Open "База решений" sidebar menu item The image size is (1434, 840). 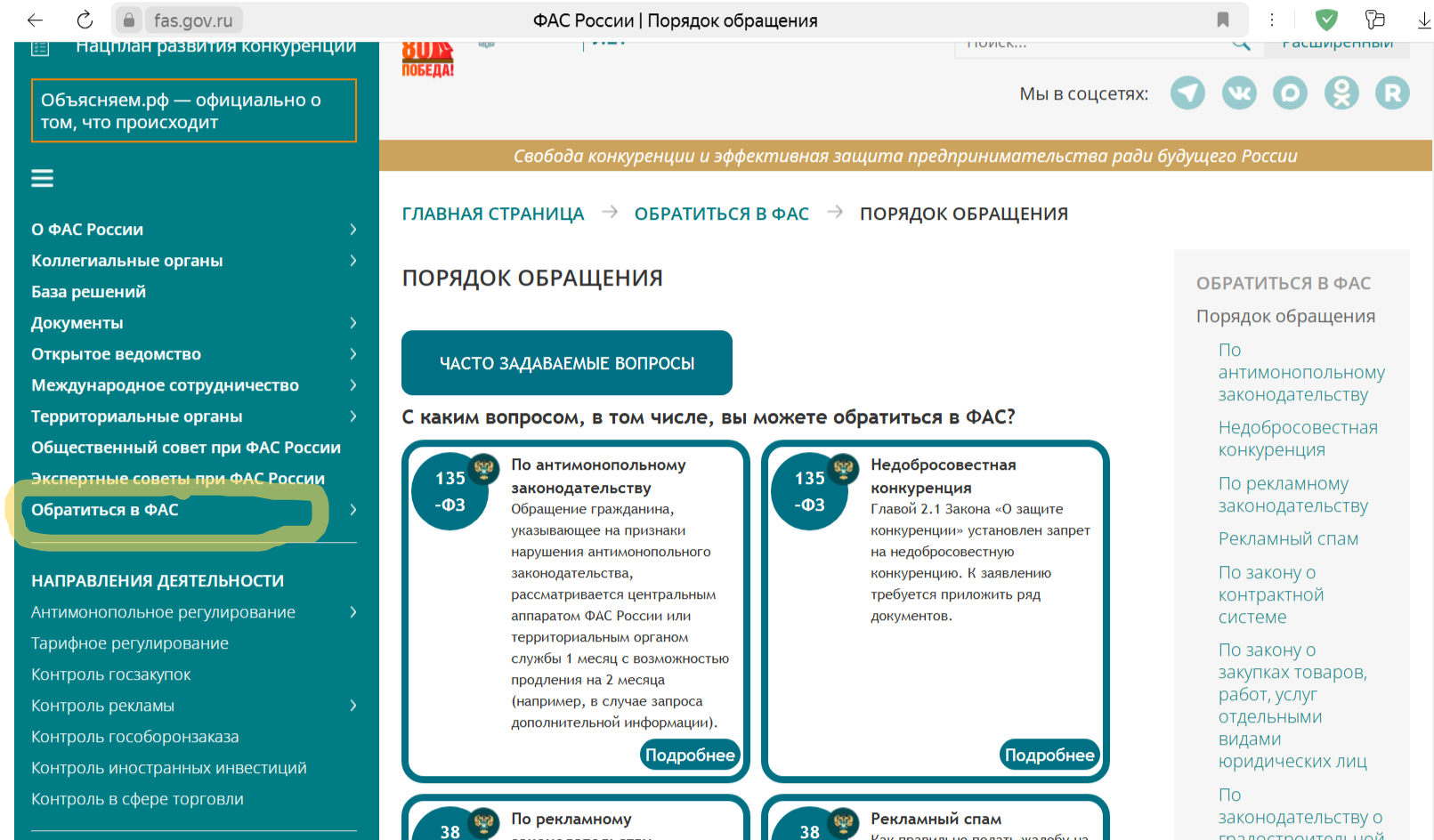click(x=88, y=292)
